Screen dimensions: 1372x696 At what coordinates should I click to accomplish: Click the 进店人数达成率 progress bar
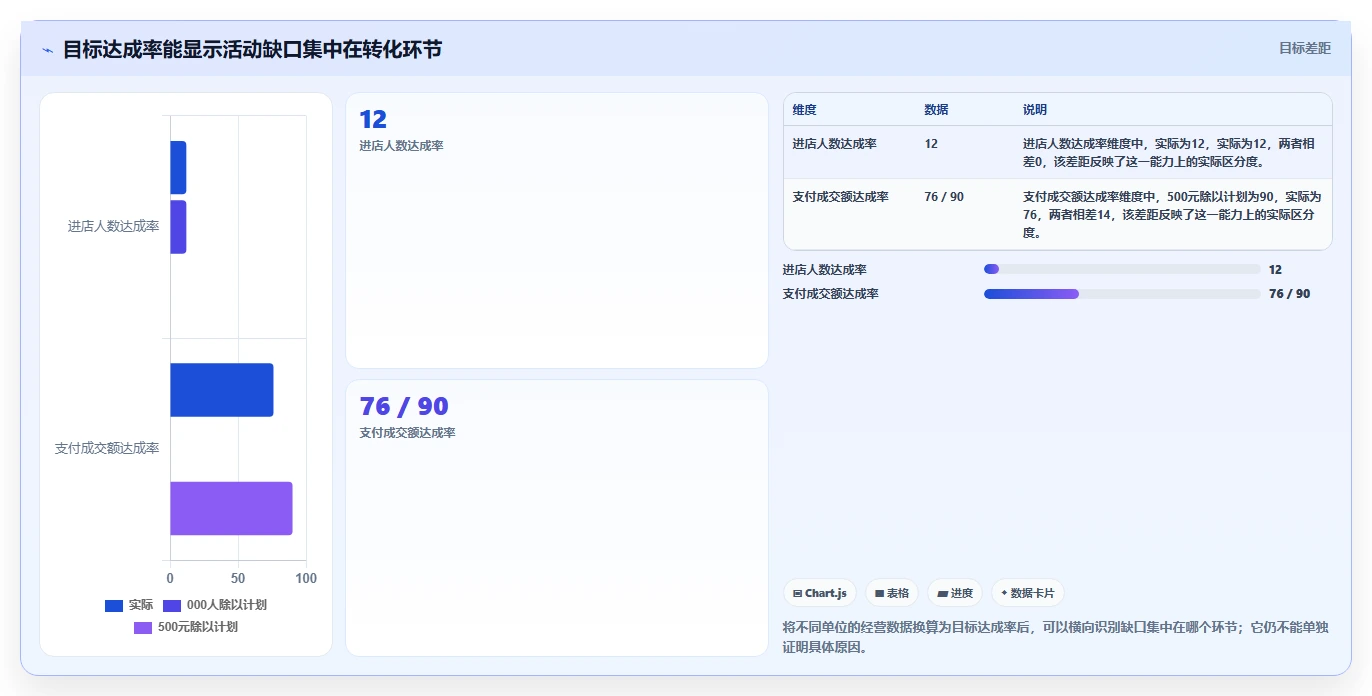[x=1122, y=269]
